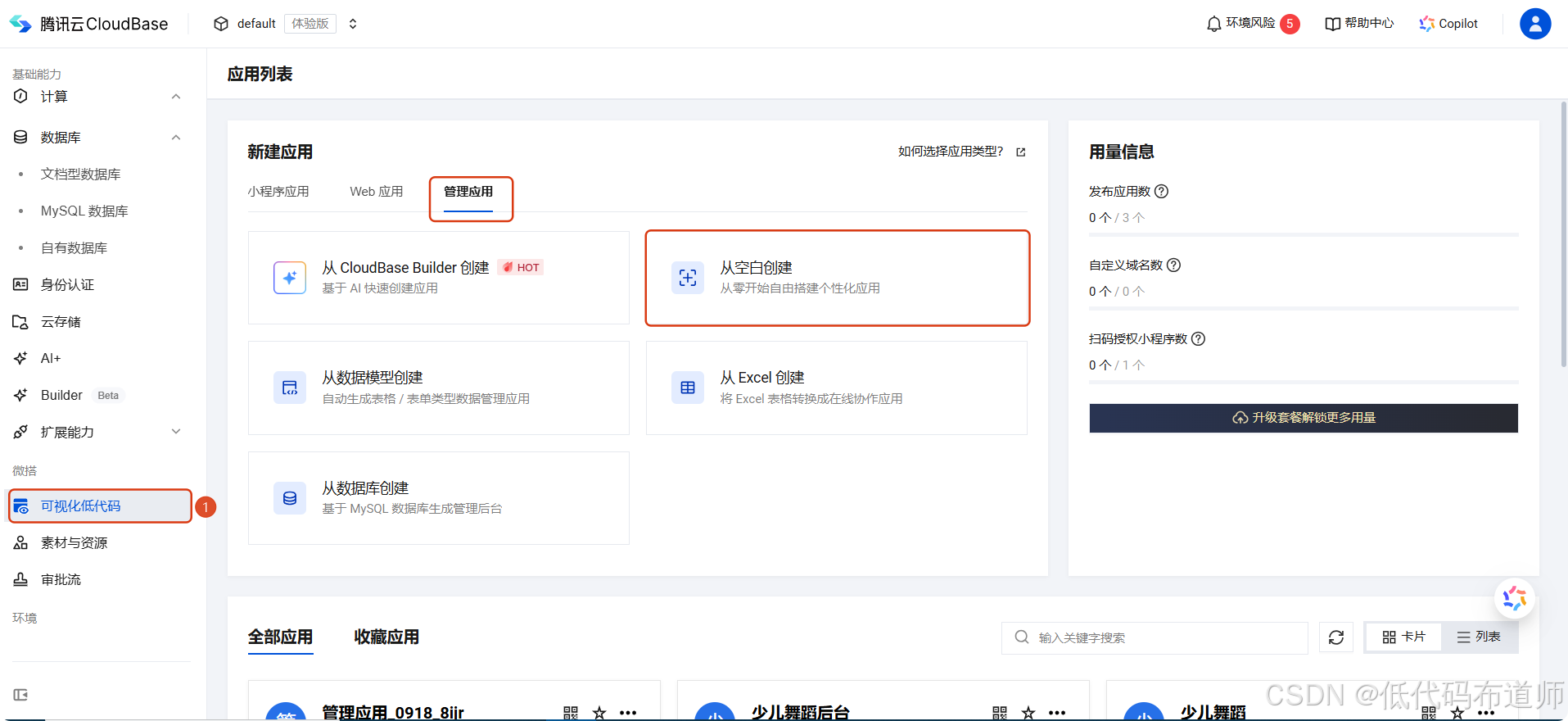Open more options for 管理应用_0918_8ijr

[628, 713]
